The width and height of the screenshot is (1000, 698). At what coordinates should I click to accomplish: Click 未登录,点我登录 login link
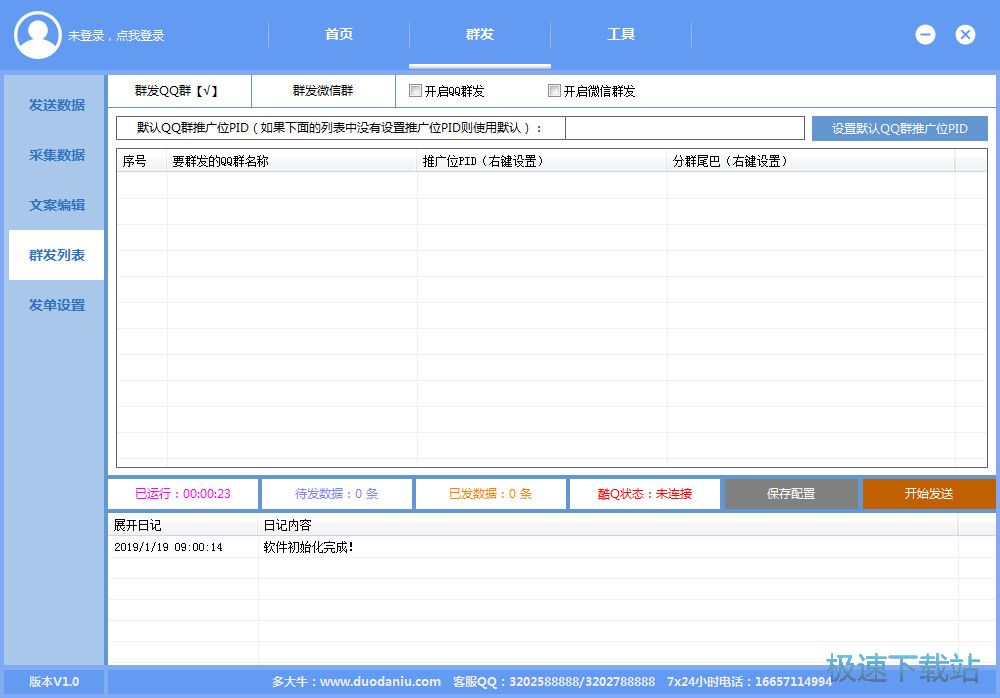click(x=116, y=36)
